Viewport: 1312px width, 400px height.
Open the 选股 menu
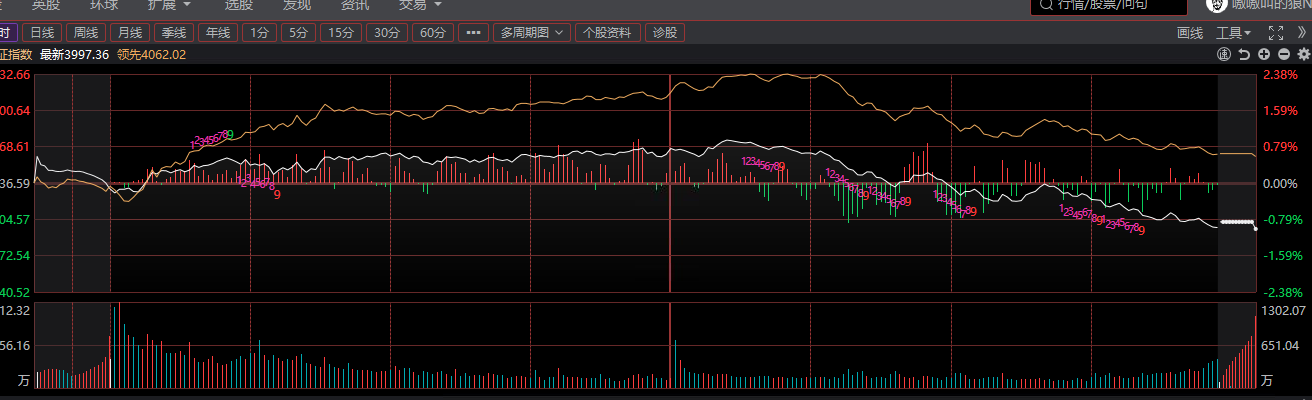coord(238,5)
